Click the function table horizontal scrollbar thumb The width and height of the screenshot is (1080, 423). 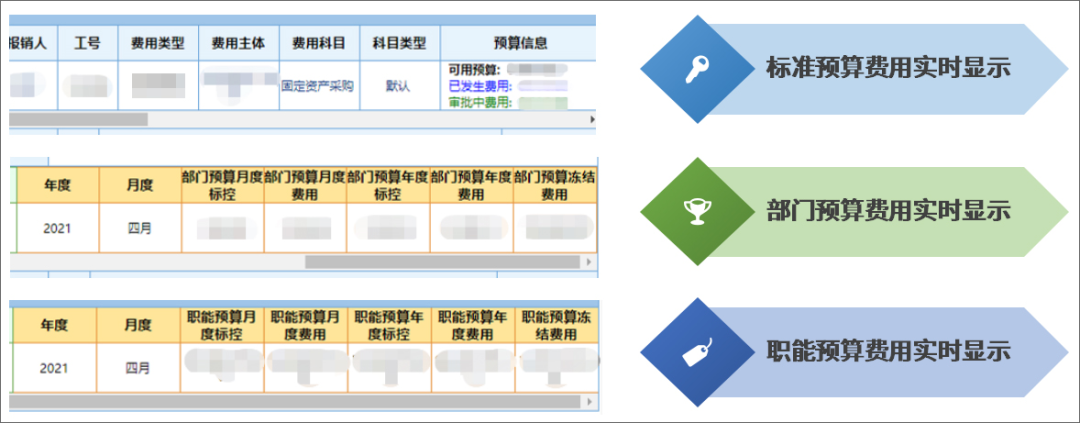294,401
